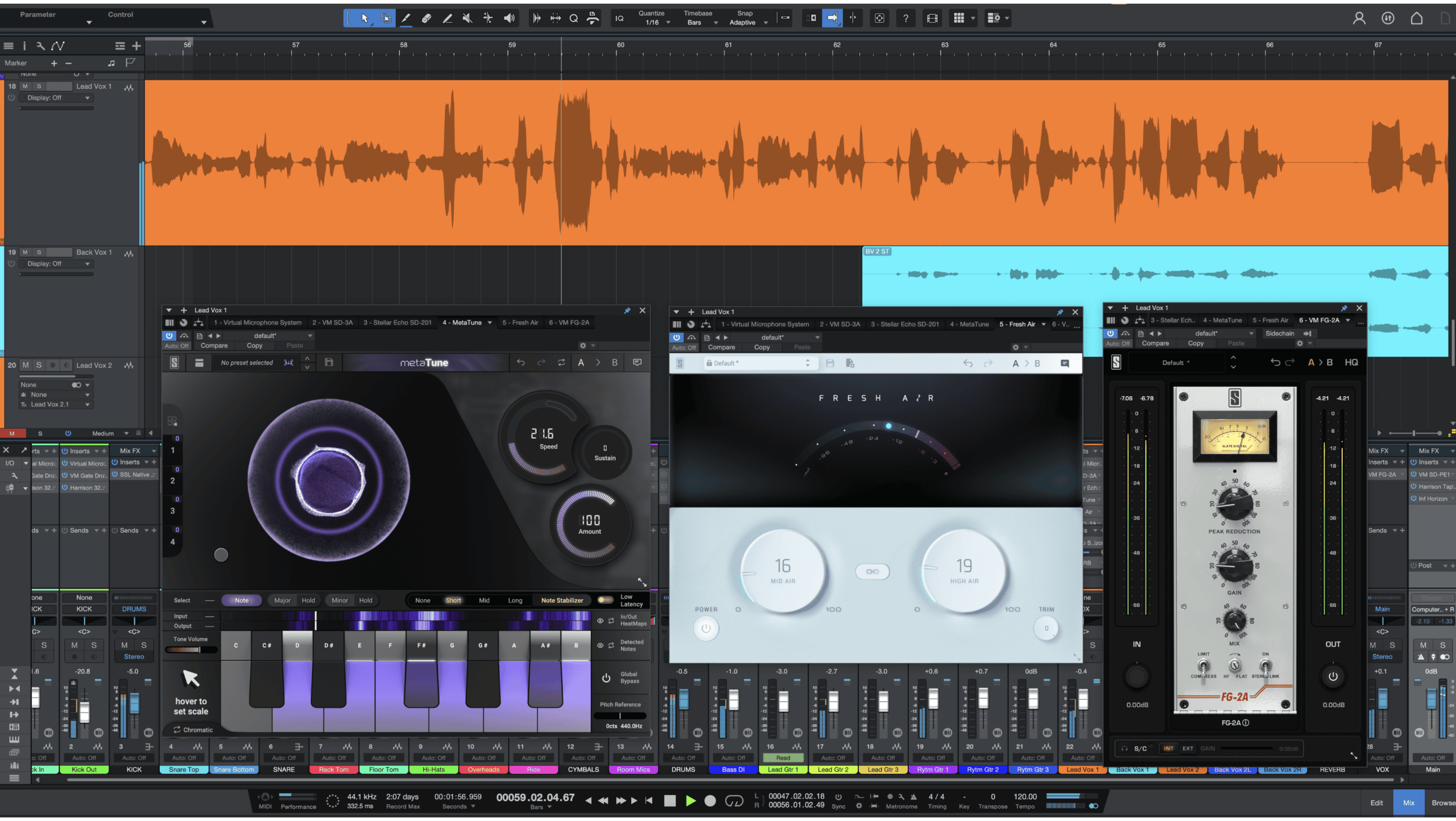Image resolution: width=1456 pixels, height=821 pixels.
Task: Toggle In/Out HeatMaps eye visibility
Action: tap(600, 620)
